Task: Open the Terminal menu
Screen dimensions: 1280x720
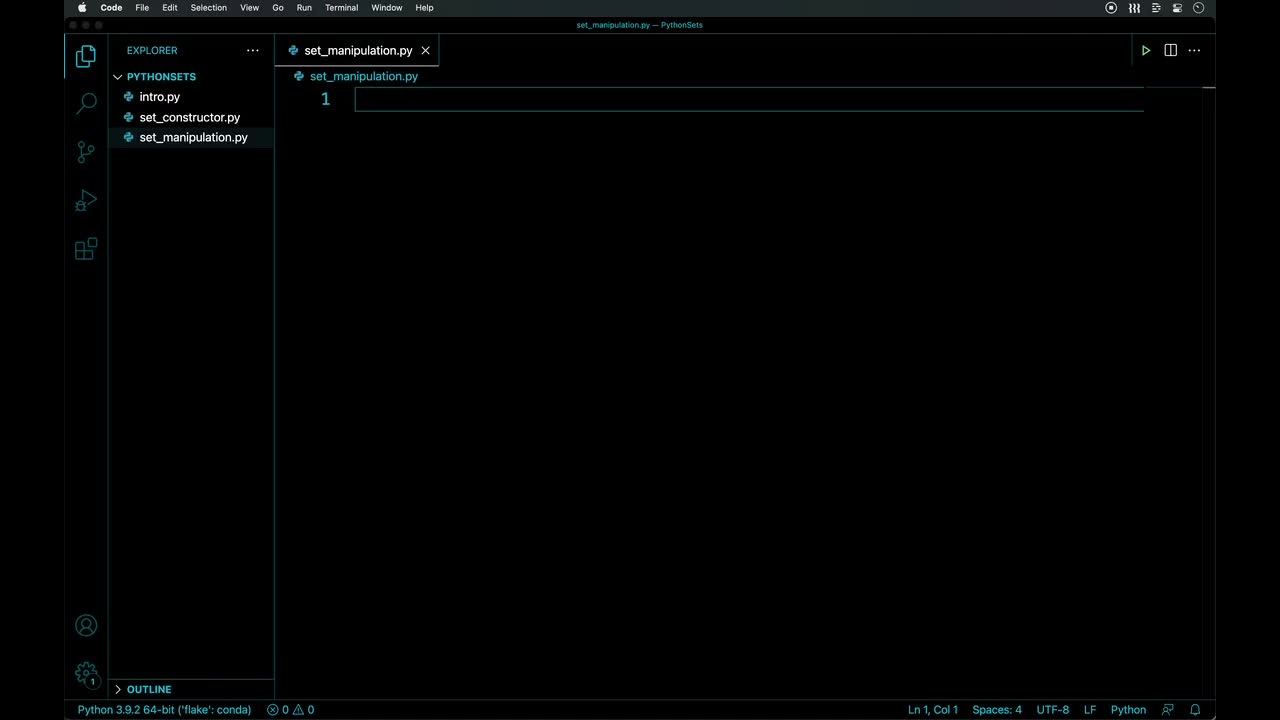Action: 341,8
